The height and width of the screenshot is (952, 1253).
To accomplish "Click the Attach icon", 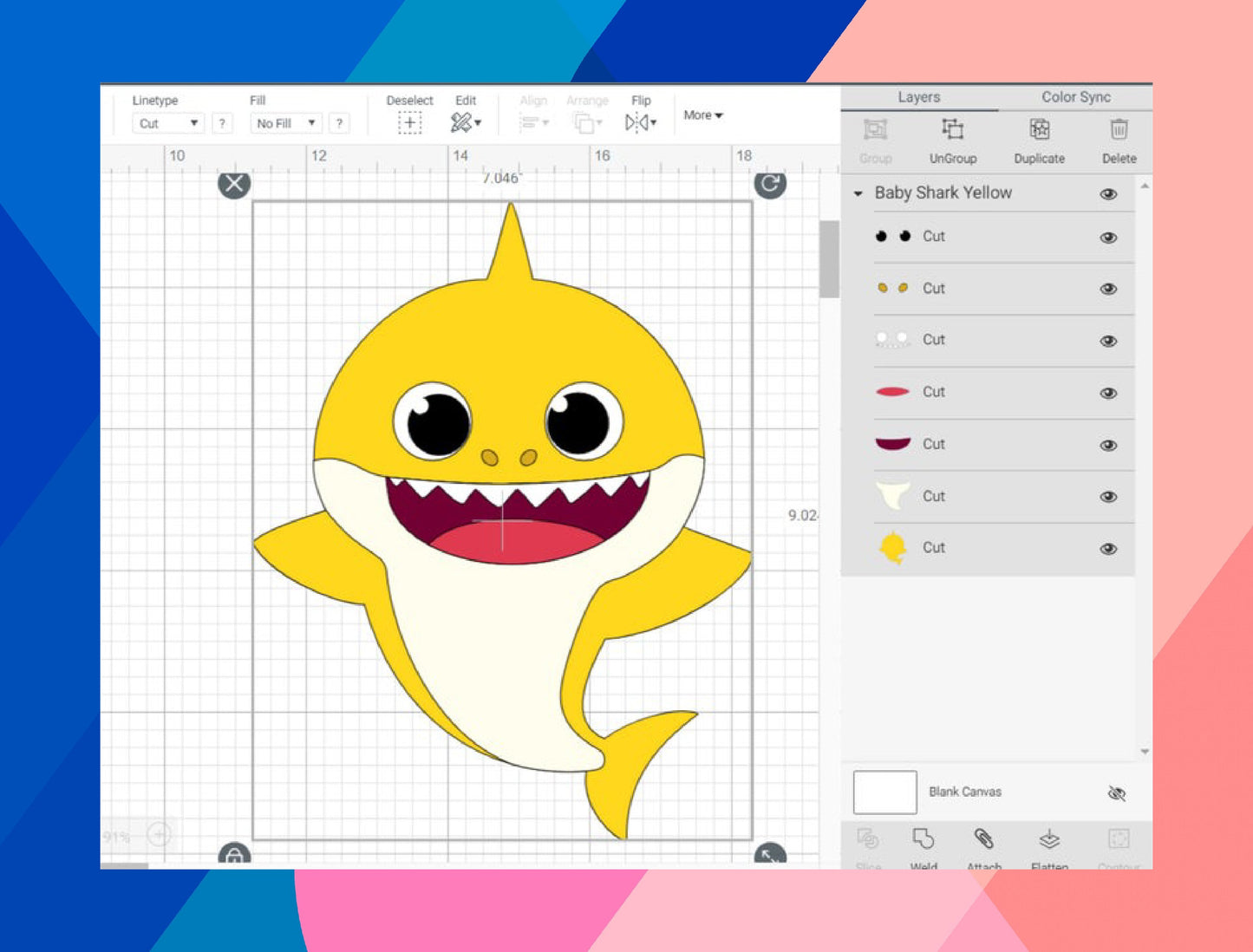I will (984, 839).
